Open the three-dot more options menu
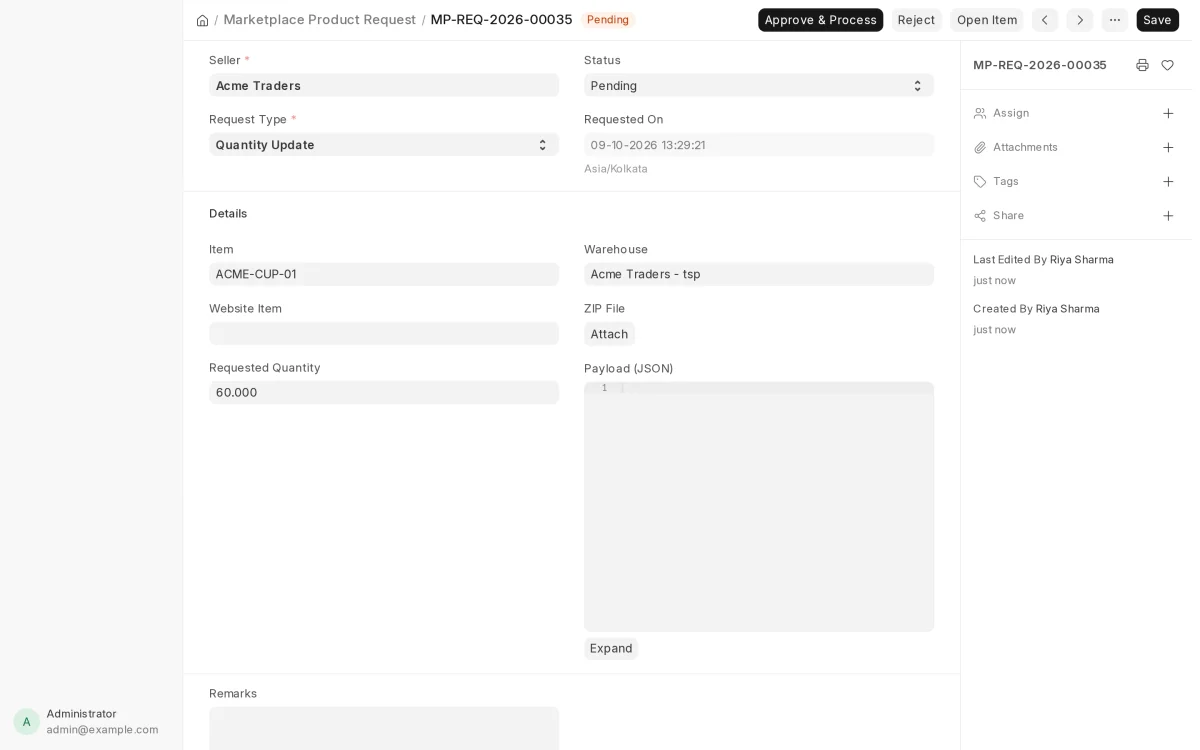This screenshot has height=750, width=1200. (1115, 20)
